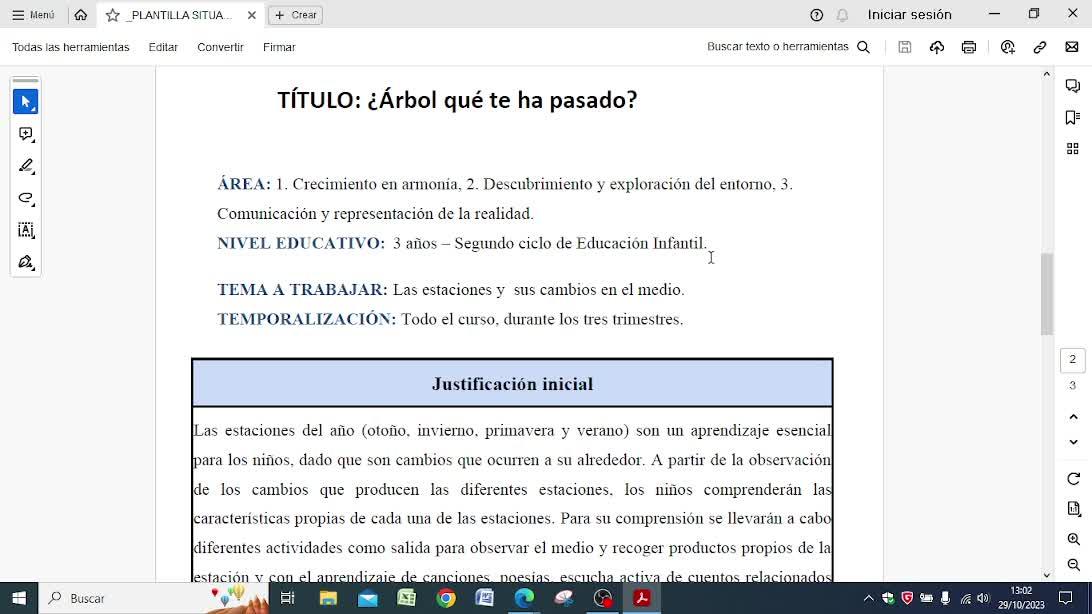Star the PLANTILLA SITUA document
This screenshot has width=1092, height=614.
(x=112, y=15)
